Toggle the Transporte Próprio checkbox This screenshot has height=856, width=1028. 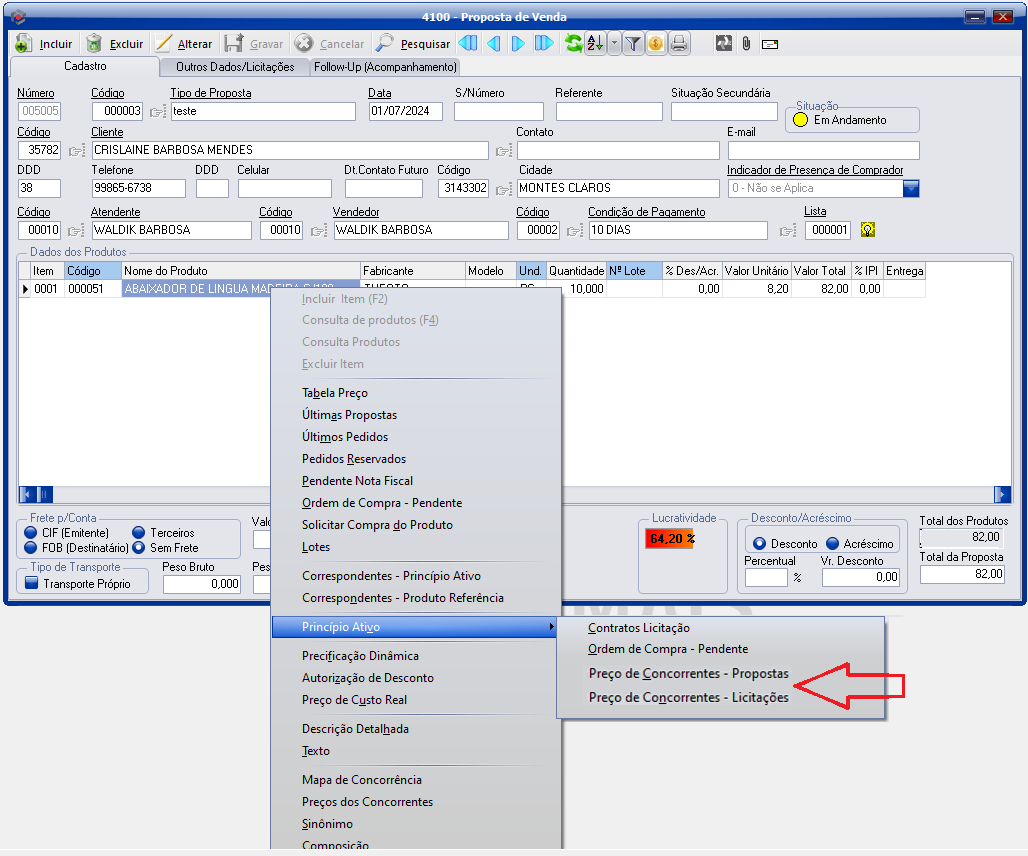tap(31, 584)
